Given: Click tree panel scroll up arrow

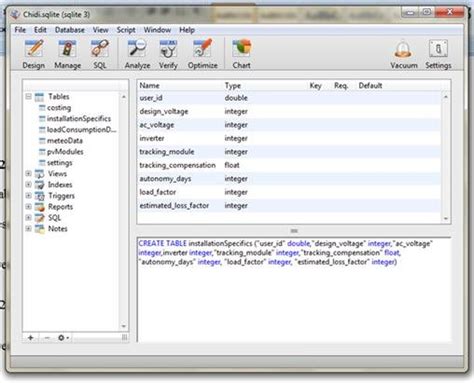Looking at the screenshot, I should click(124, 97).
